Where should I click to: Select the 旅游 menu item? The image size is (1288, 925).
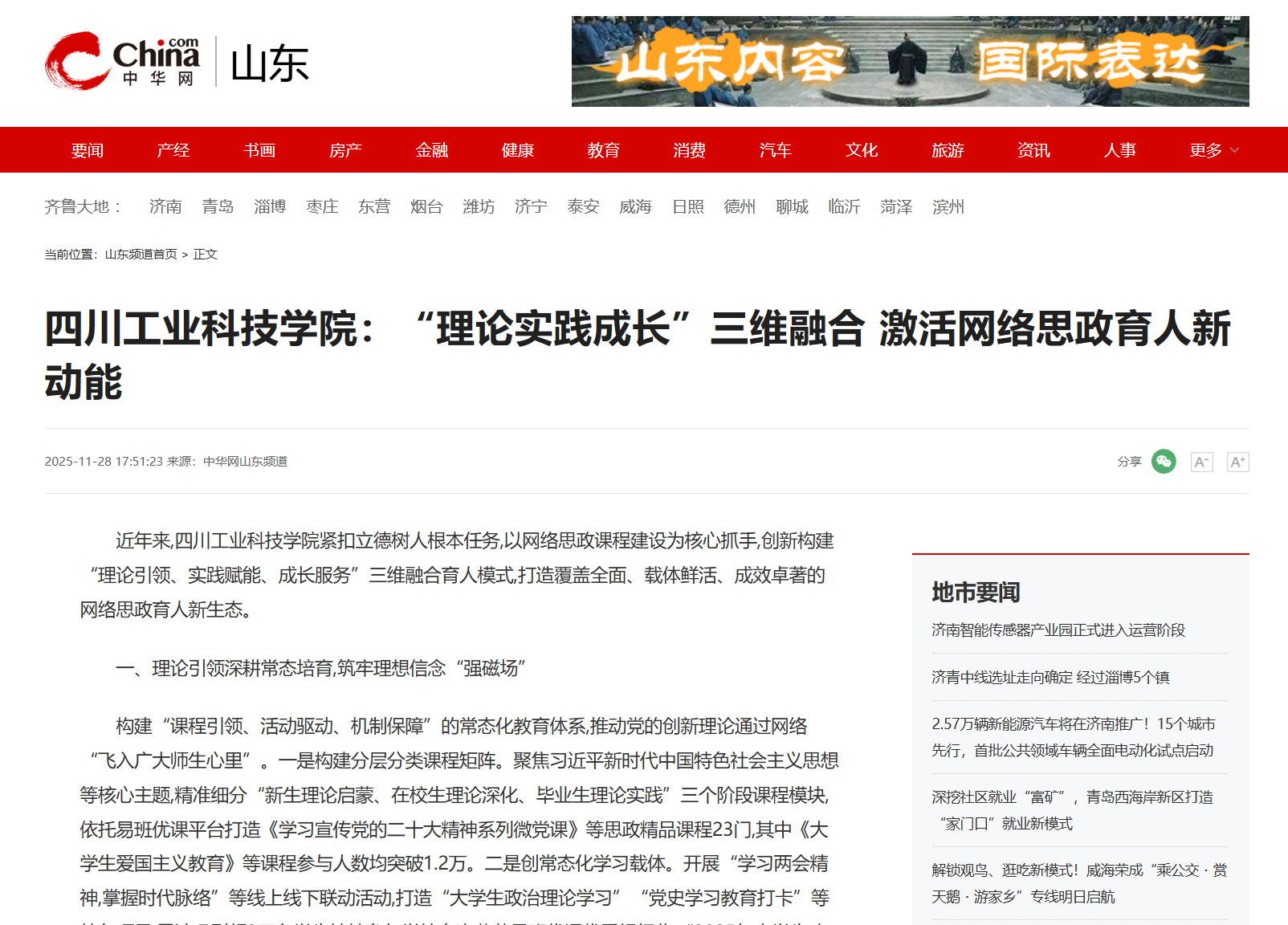[x=947, y=150]
